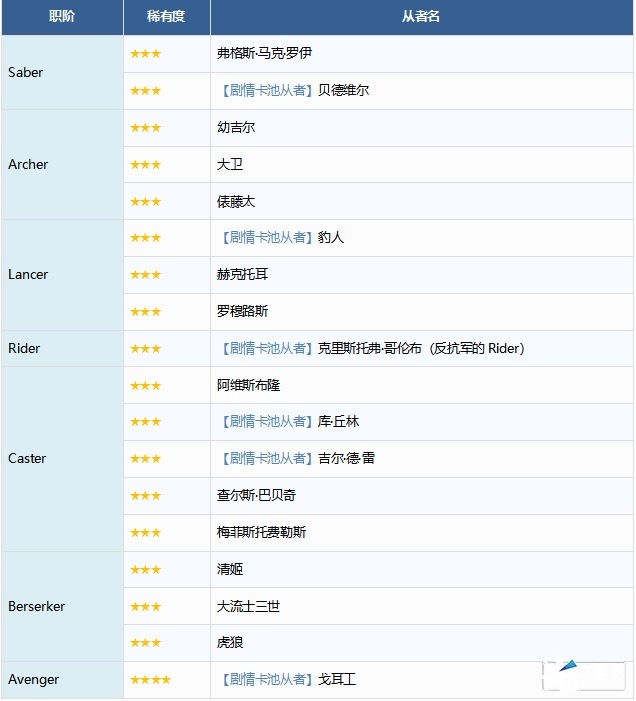Click the 从者名 column header
636x701 pixels.
421,17
